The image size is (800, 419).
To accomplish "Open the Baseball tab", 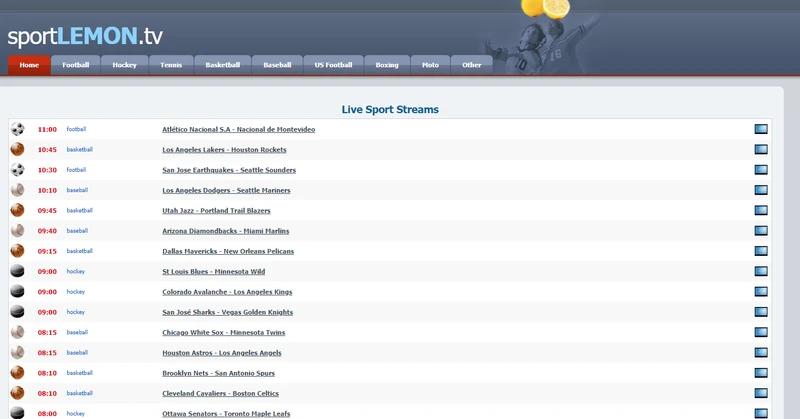I will pyautogui.click(x=277, y=65).
